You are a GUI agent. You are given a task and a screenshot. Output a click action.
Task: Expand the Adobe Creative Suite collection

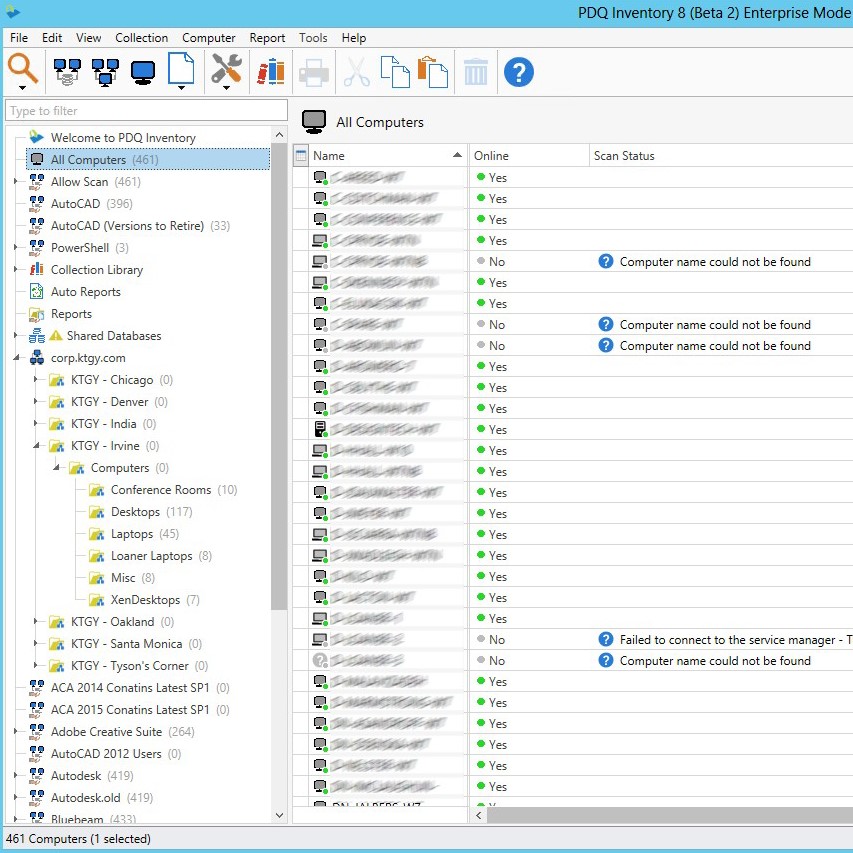tap(16, 731)
